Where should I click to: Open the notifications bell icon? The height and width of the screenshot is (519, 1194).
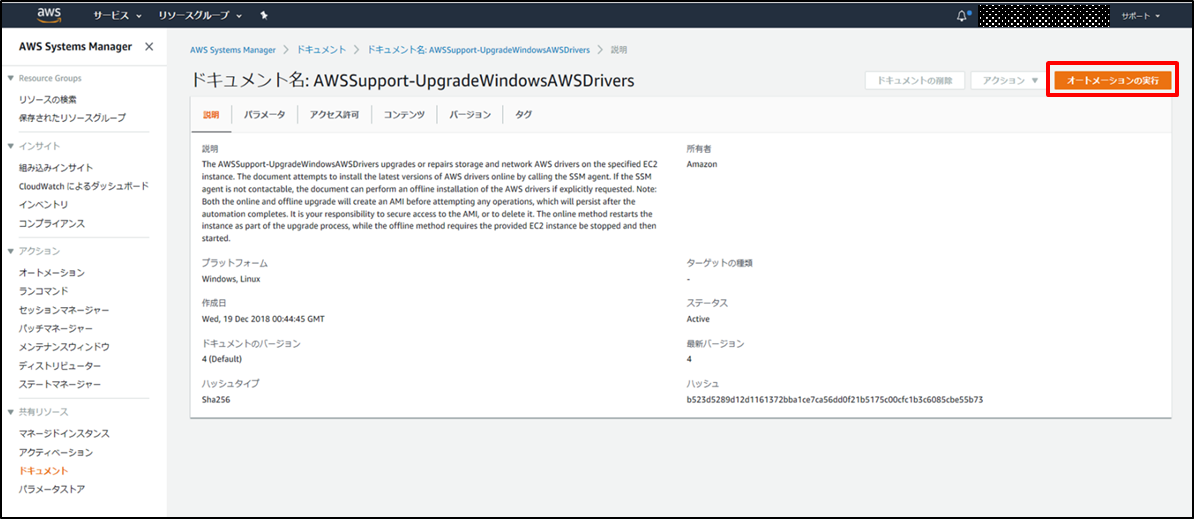tap(962, 16)
